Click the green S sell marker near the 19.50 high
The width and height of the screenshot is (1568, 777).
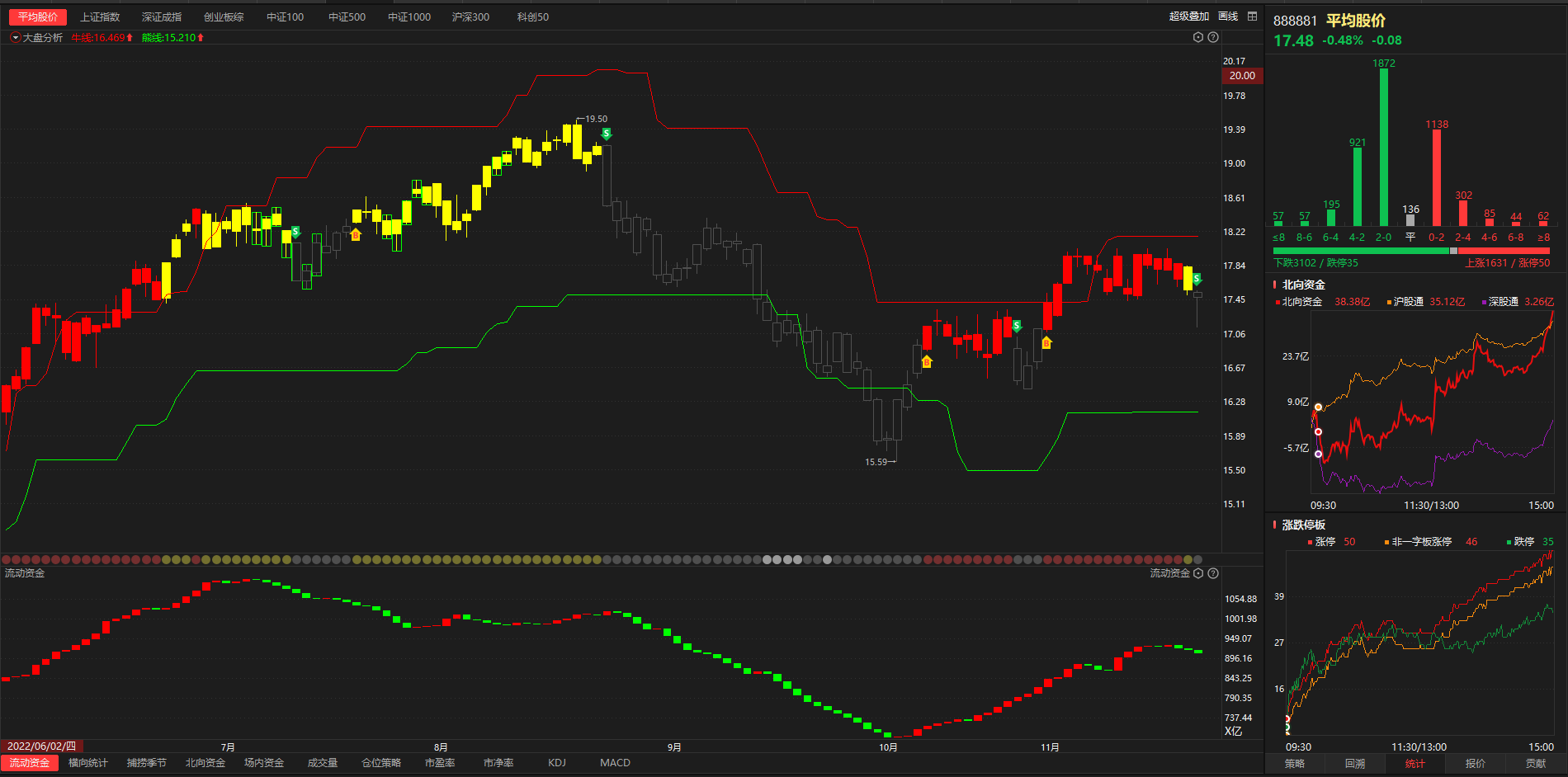(607, 134)
